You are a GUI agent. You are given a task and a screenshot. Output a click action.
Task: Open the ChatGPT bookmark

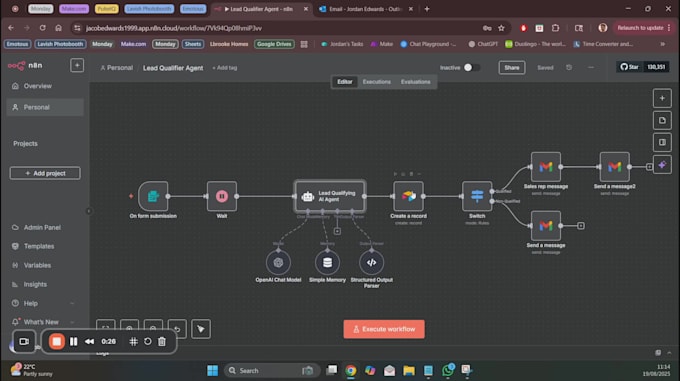pyautogui.click(x=483, y=44)
